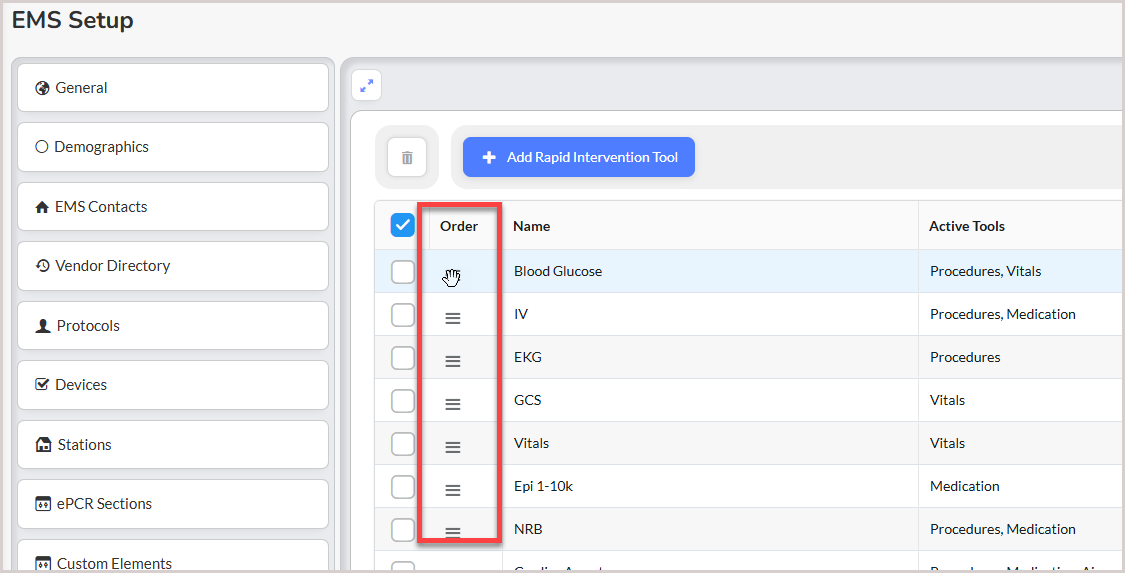Sort by the Name column header

(x=532, y=227)
